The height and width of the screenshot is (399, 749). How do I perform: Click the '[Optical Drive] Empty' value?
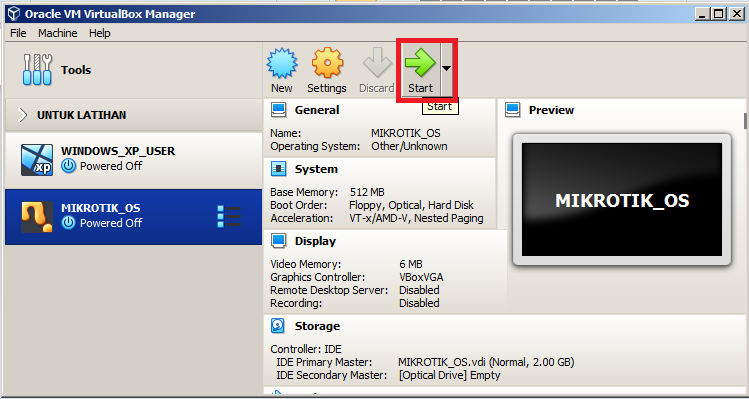pos(449,375)
